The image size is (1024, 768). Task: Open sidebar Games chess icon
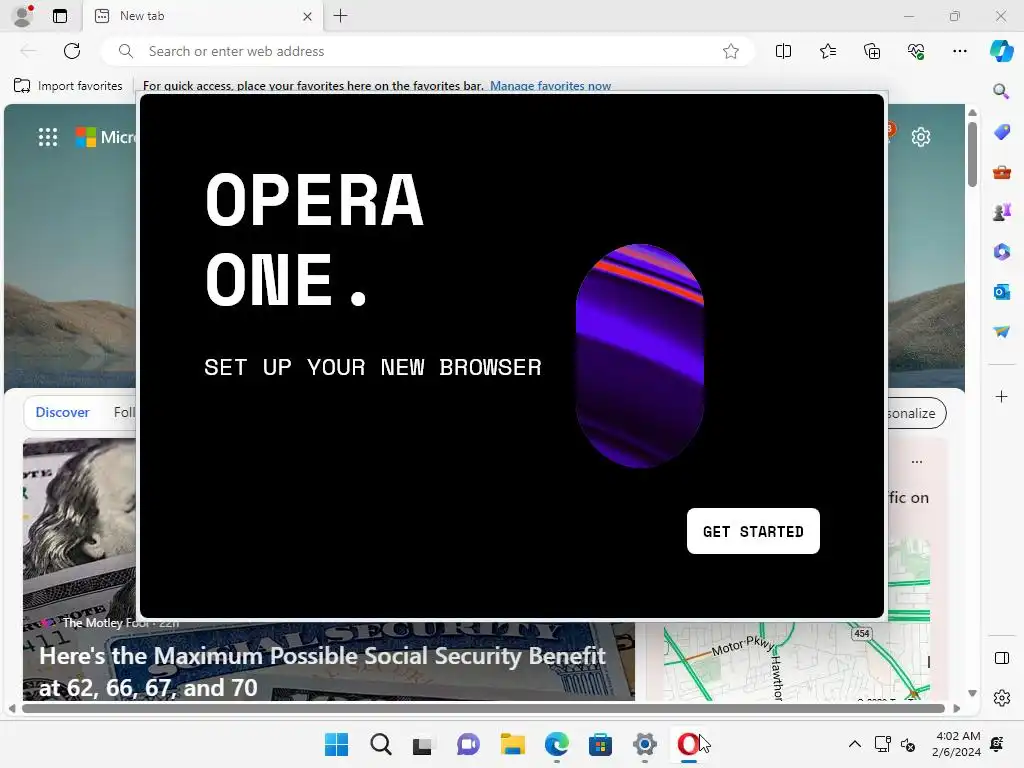(x=1002, y=212)
